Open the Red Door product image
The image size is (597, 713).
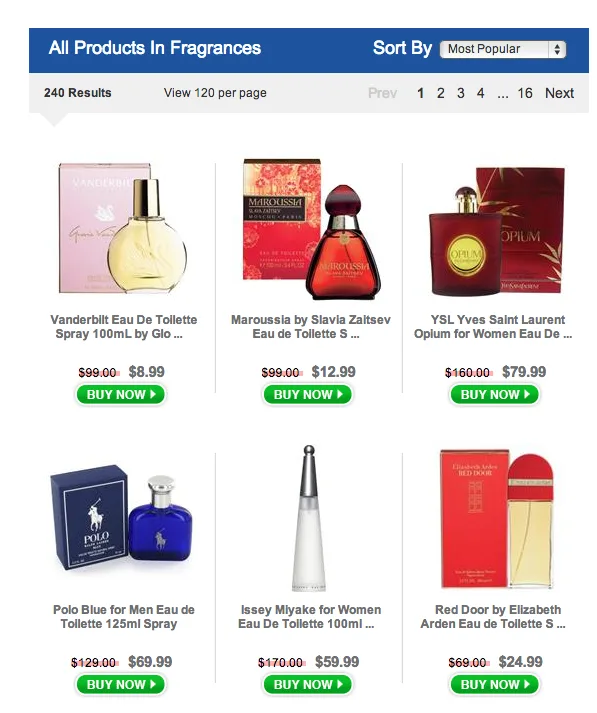tap(497, 519)
